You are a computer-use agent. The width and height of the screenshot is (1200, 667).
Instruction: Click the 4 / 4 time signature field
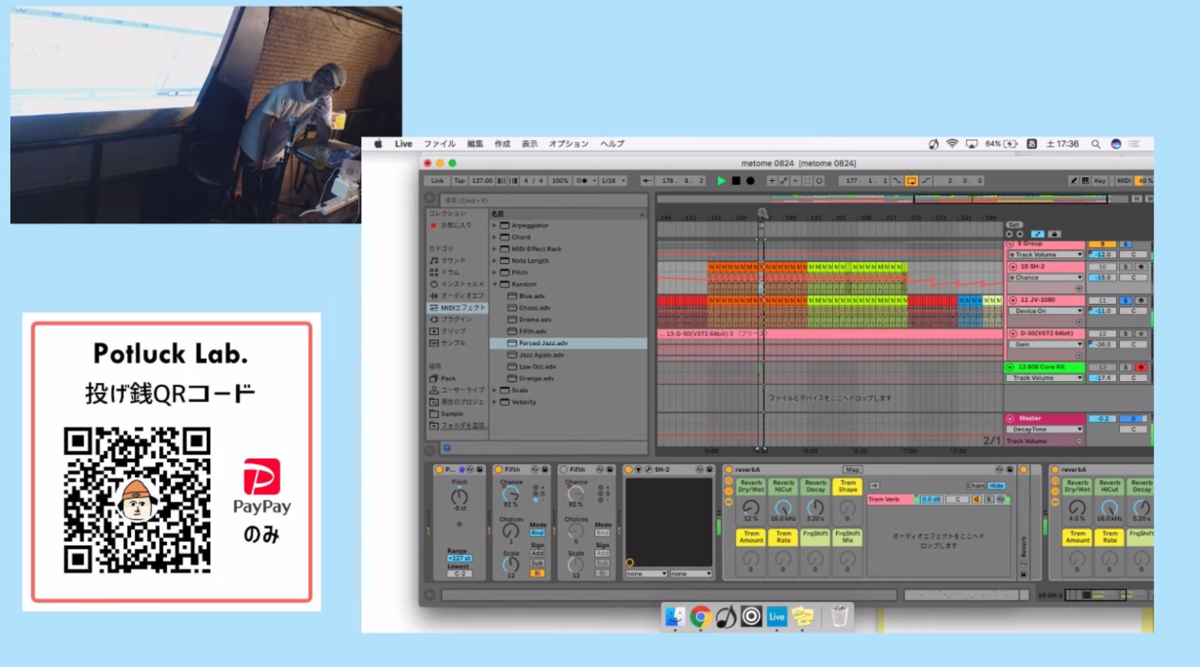click(533, 181)
